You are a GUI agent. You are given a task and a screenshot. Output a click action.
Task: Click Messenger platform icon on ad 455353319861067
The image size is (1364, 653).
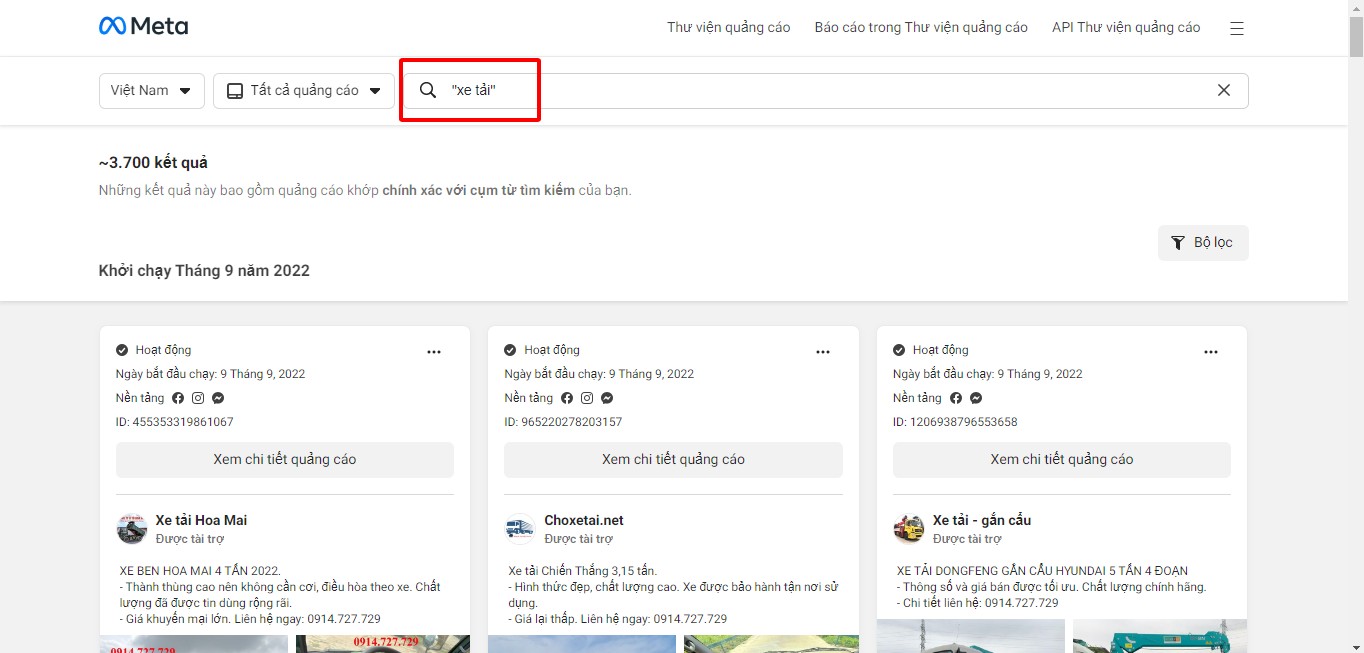218,398
